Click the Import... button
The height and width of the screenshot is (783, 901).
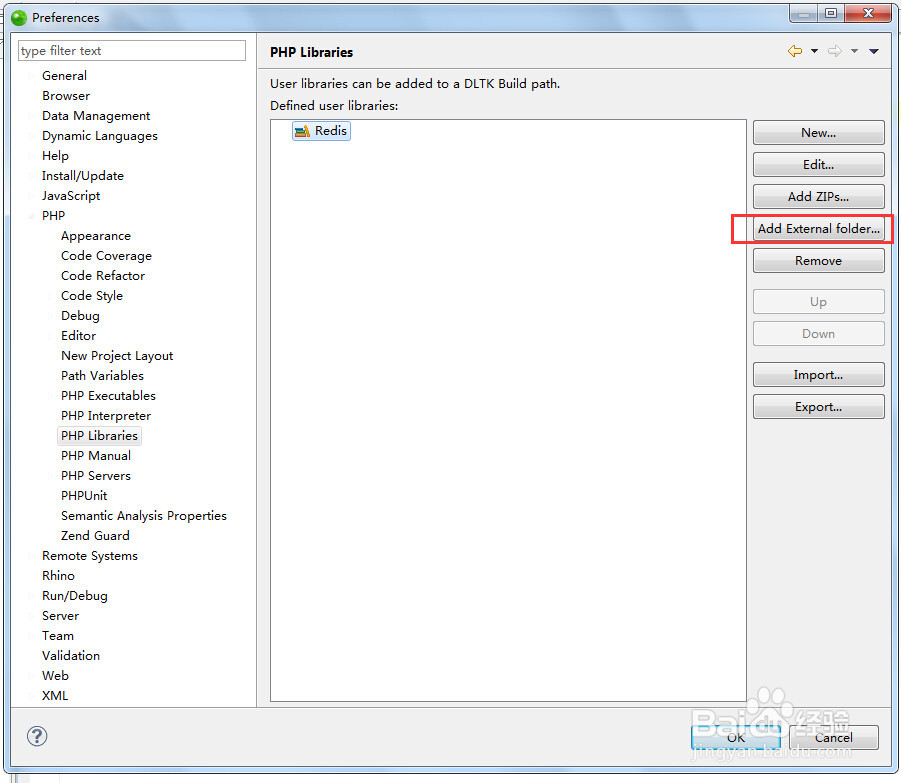pyautogui.click(x=818, y=375)
